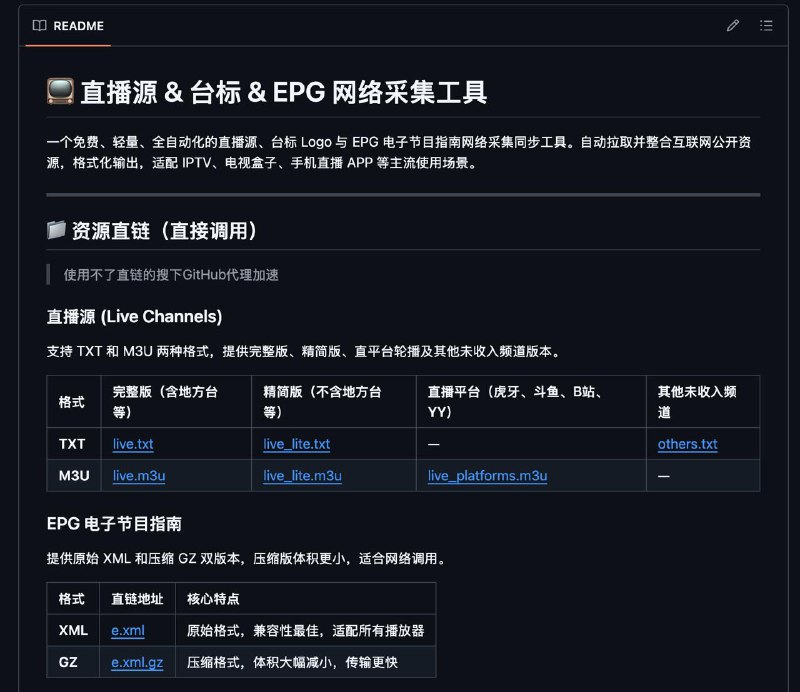Open the live_lite.m3u link
Image resolution: width=800 pixels, height=692 pixels.
[302, 476]
